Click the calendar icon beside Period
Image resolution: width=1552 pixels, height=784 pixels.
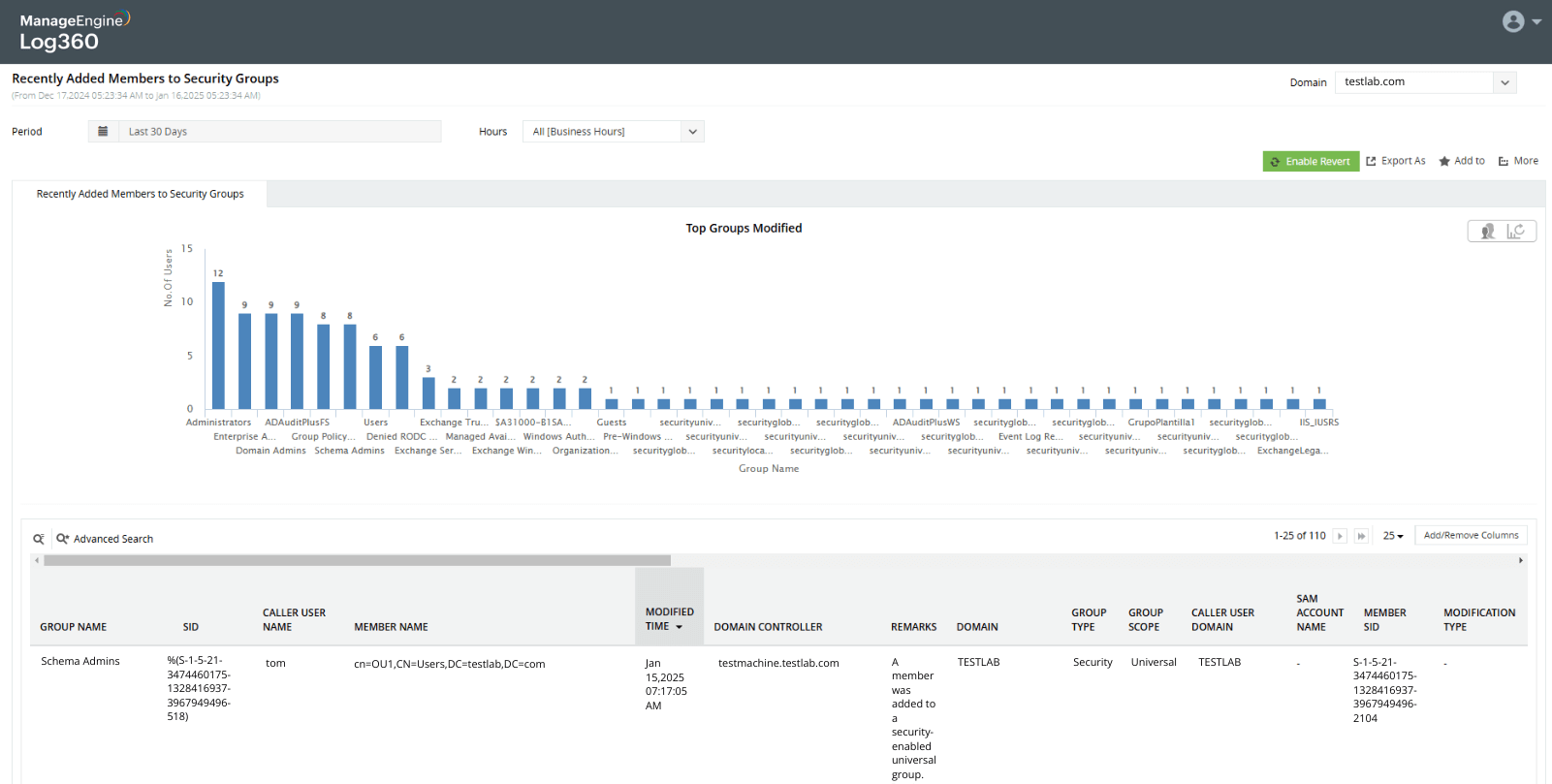point(103,132)
